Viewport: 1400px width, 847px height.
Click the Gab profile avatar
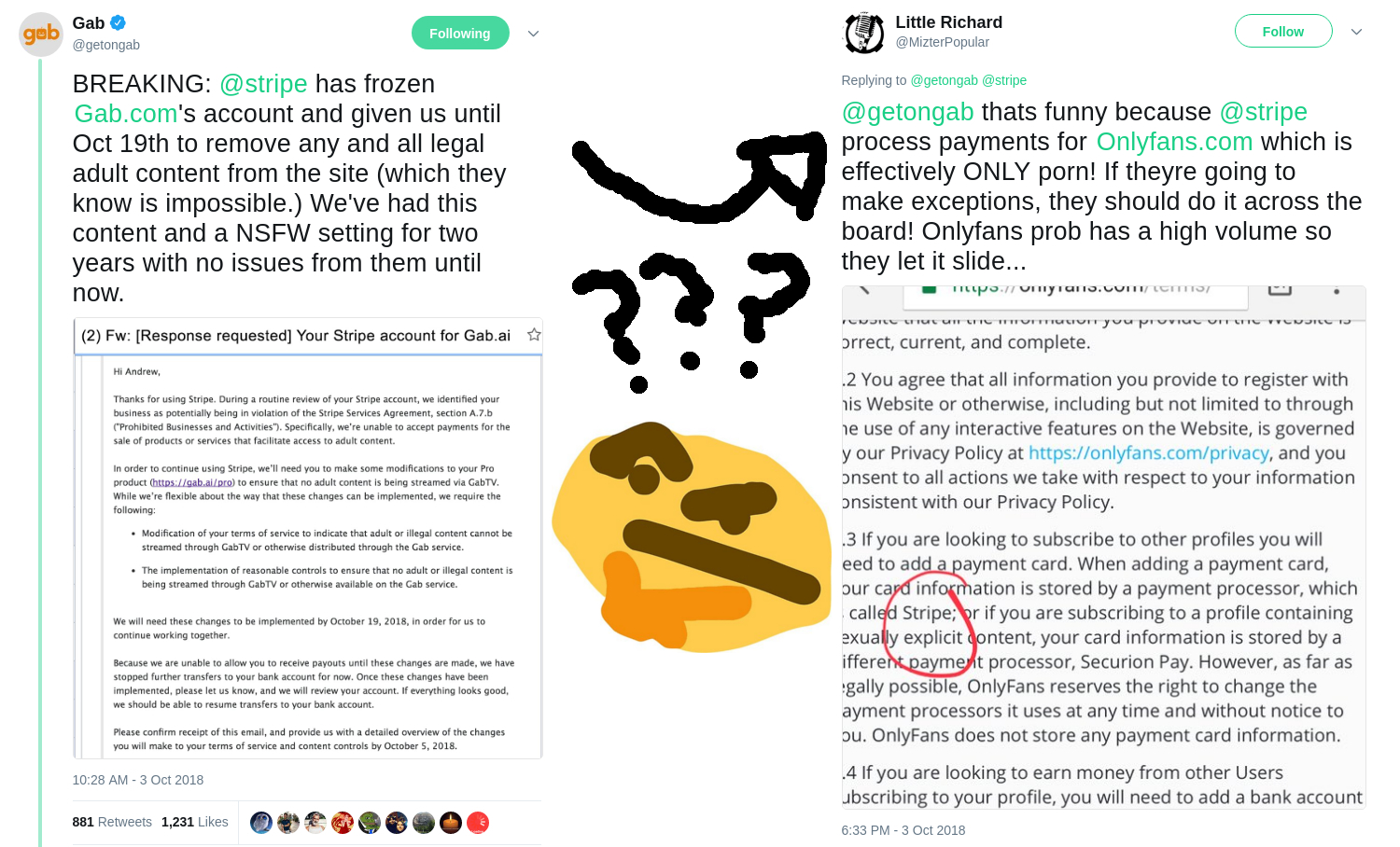pos(41,35)
